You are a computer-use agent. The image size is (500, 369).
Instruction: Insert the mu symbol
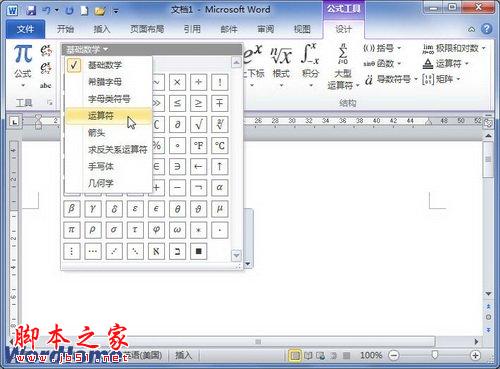(220, 209)
